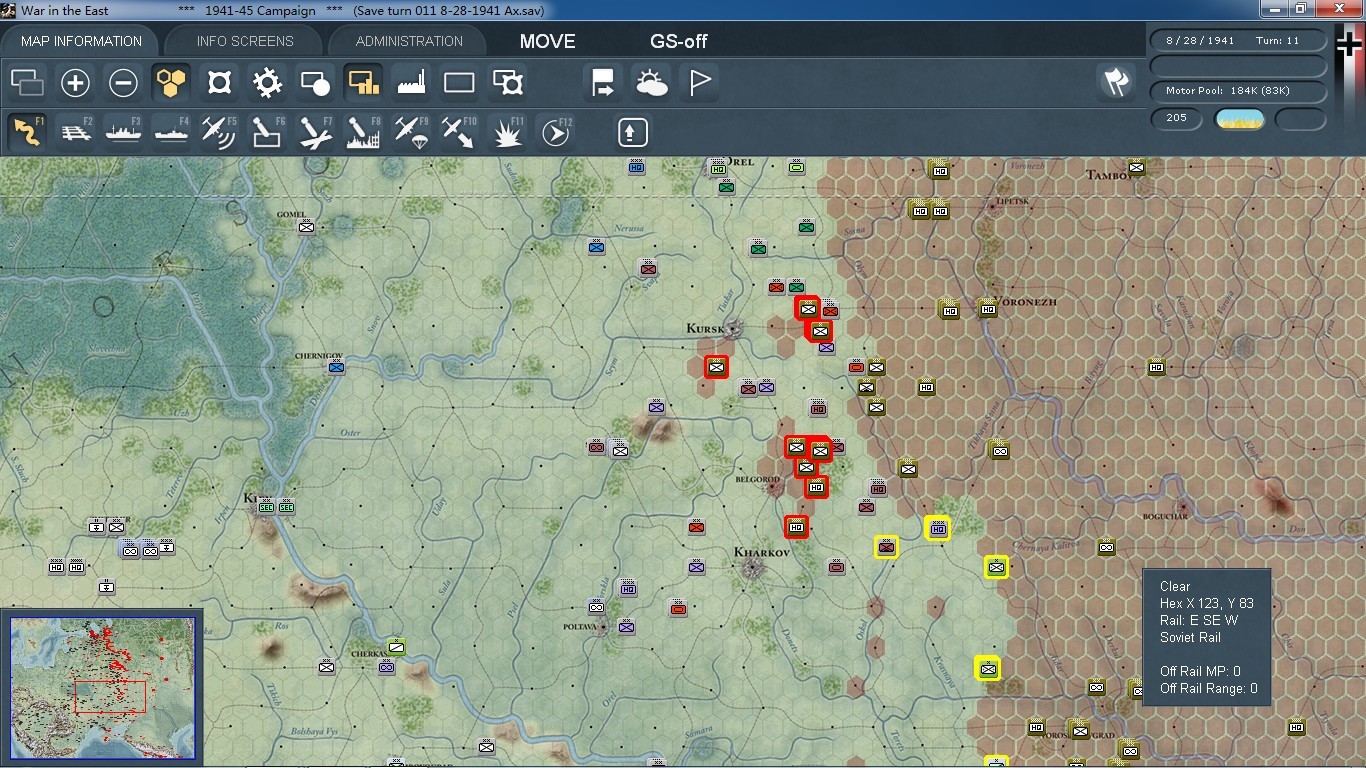Select F5 air recon mode
Image resolution: width=1366 pixels, height=768 pixels.
tap(219, 132)
